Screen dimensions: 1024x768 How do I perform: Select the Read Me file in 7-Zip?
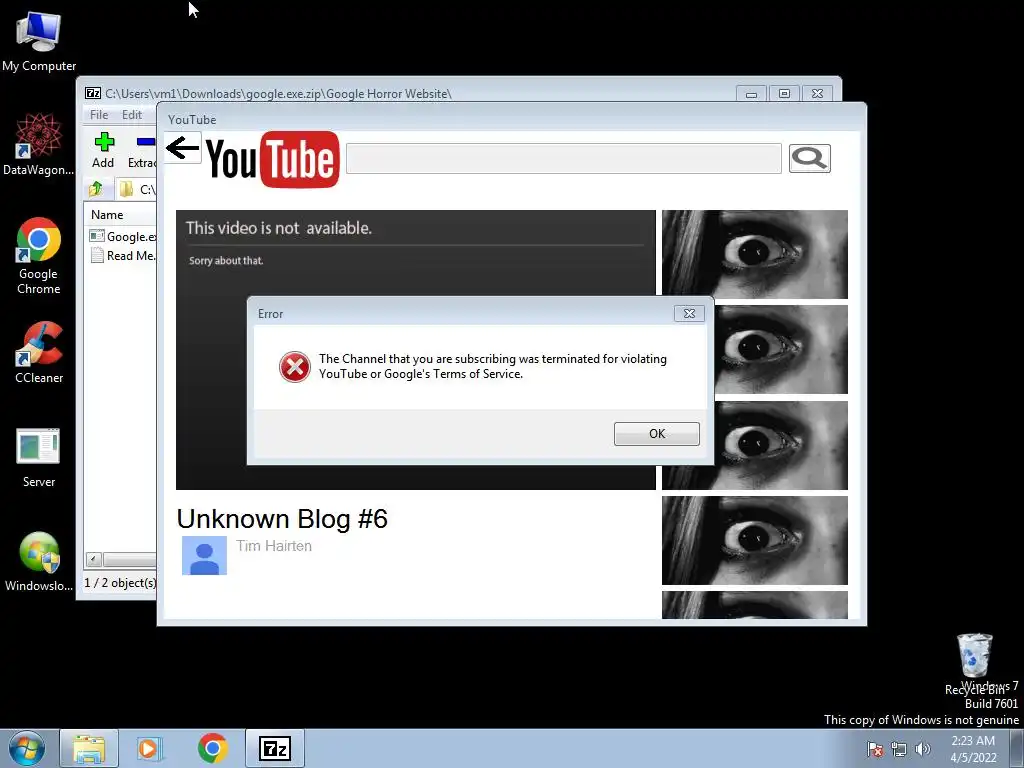pos(123,256)
